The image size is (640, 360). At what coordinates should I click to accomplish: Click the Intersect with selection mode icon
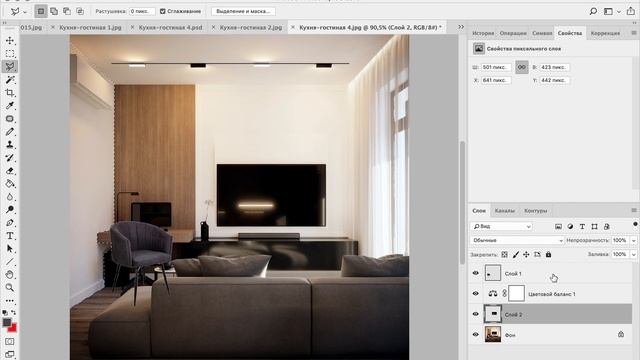point(80,11)
